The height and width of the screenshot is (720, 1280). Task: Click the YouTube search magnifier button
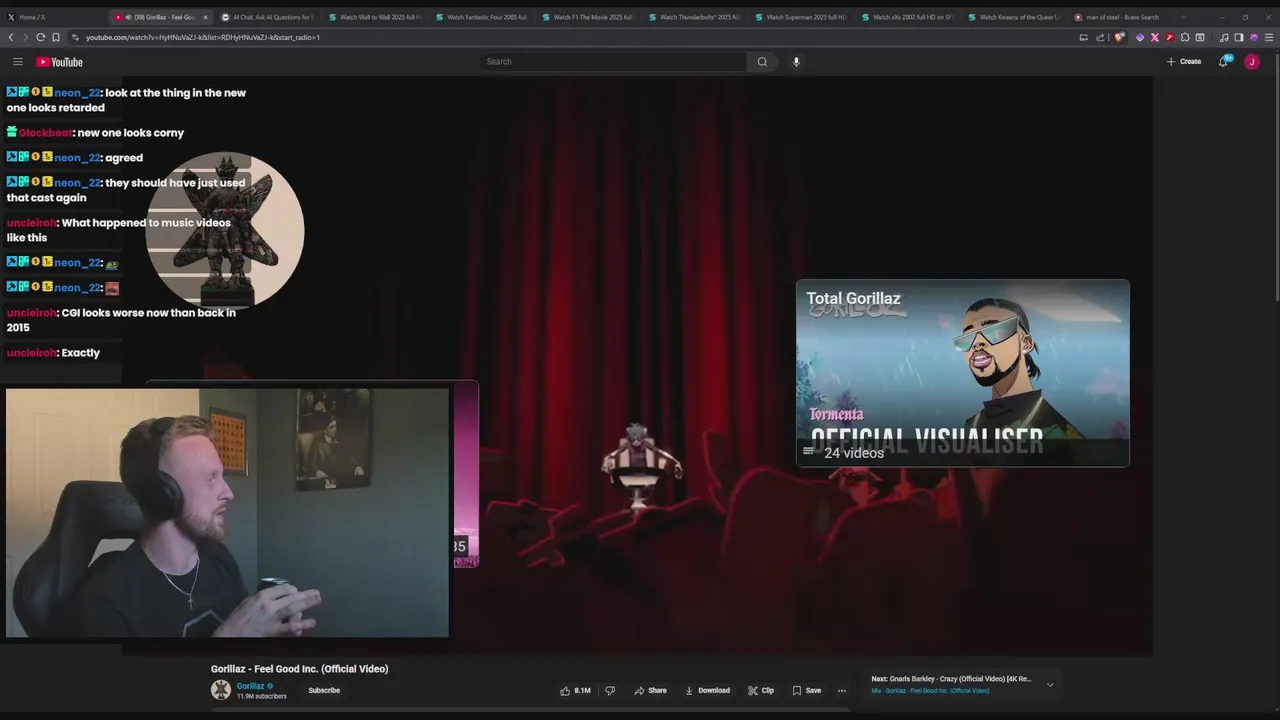[762, 62]
